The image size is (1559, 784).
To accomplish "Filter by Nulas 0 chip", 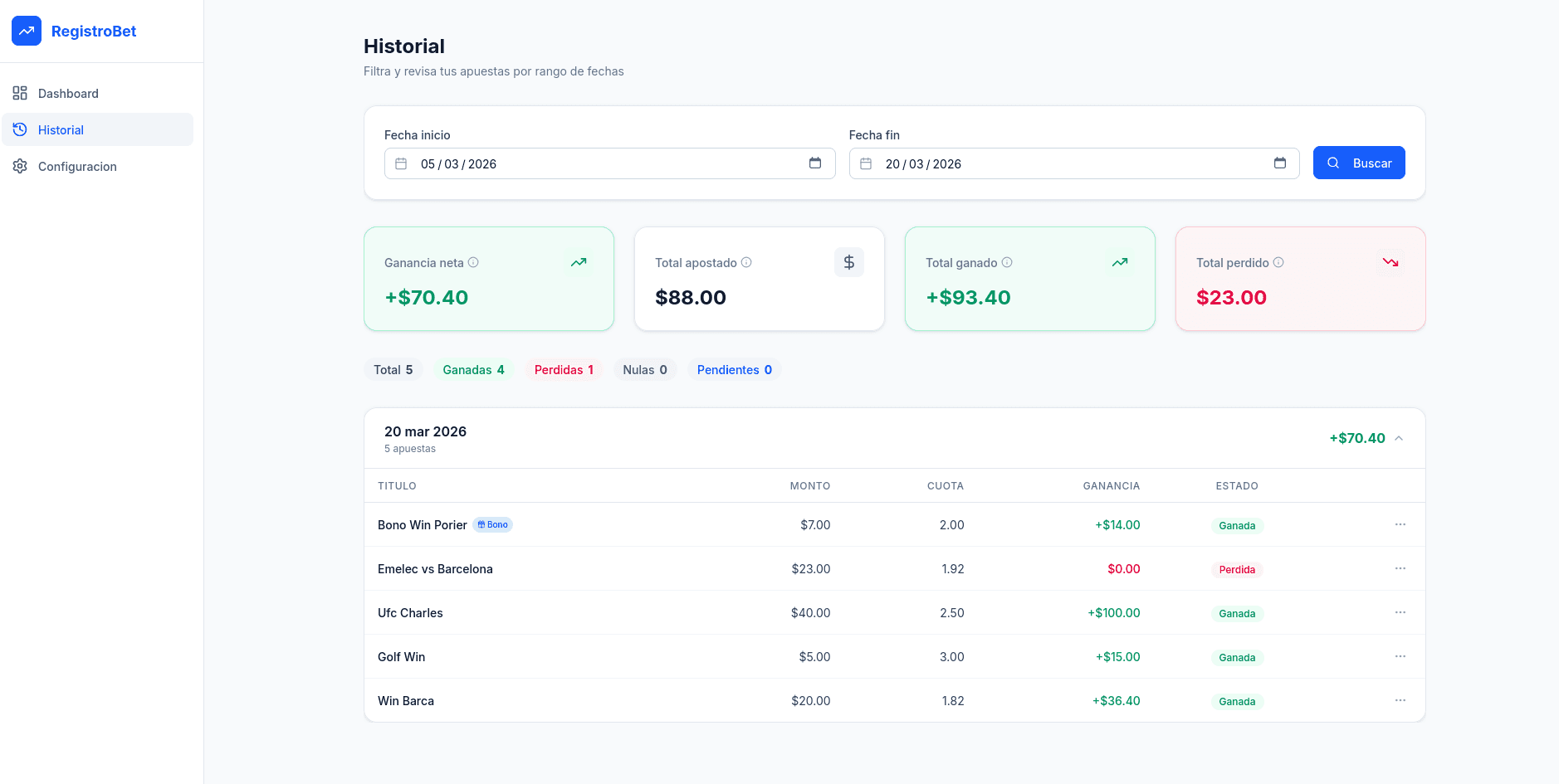I will 645,370.
